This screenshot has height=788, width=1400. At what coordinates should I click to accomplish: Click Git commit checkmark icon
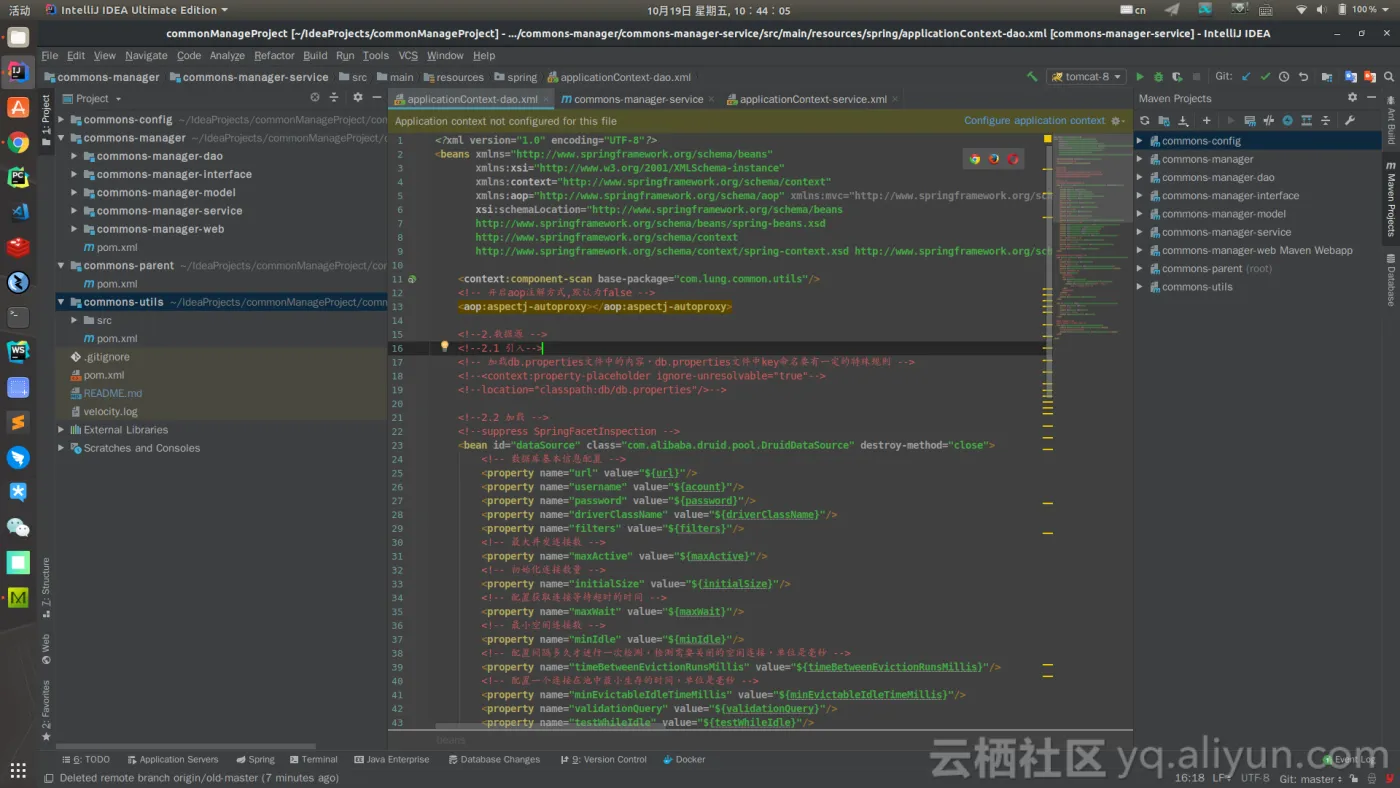tap(1265, 77)
